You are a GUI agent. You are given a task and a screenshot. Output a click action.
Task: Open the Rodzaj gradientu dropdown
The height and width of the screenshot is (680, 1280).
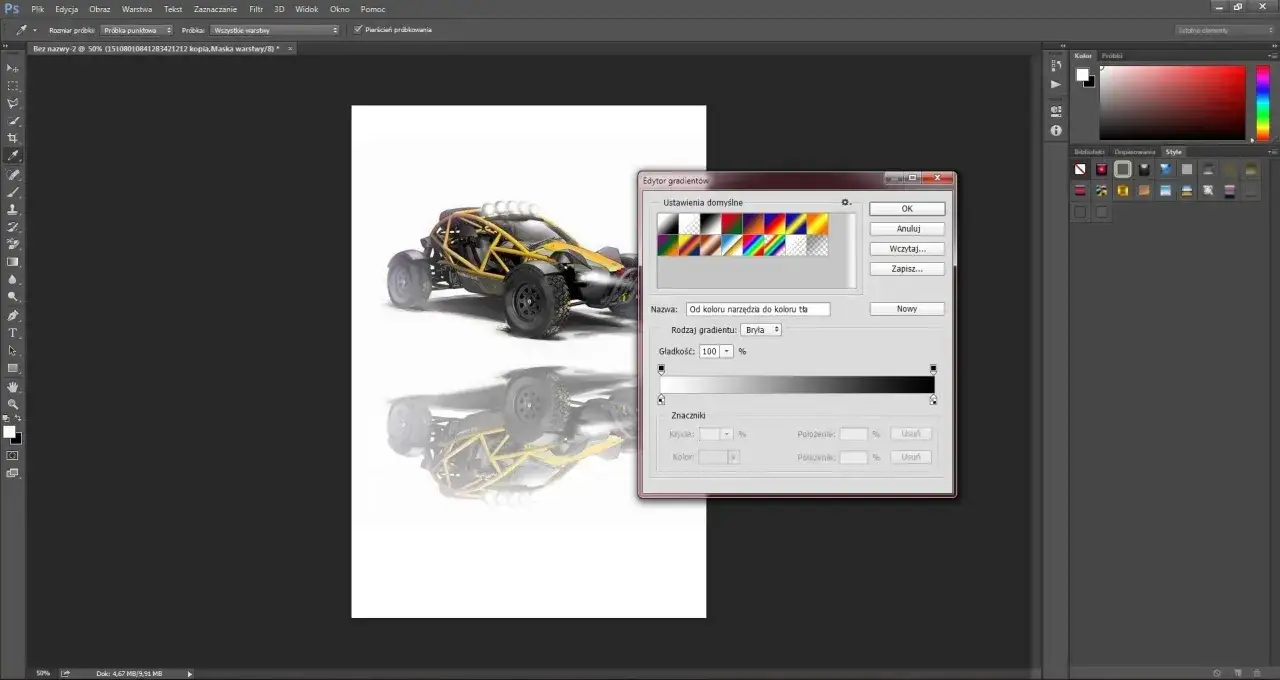761,329
